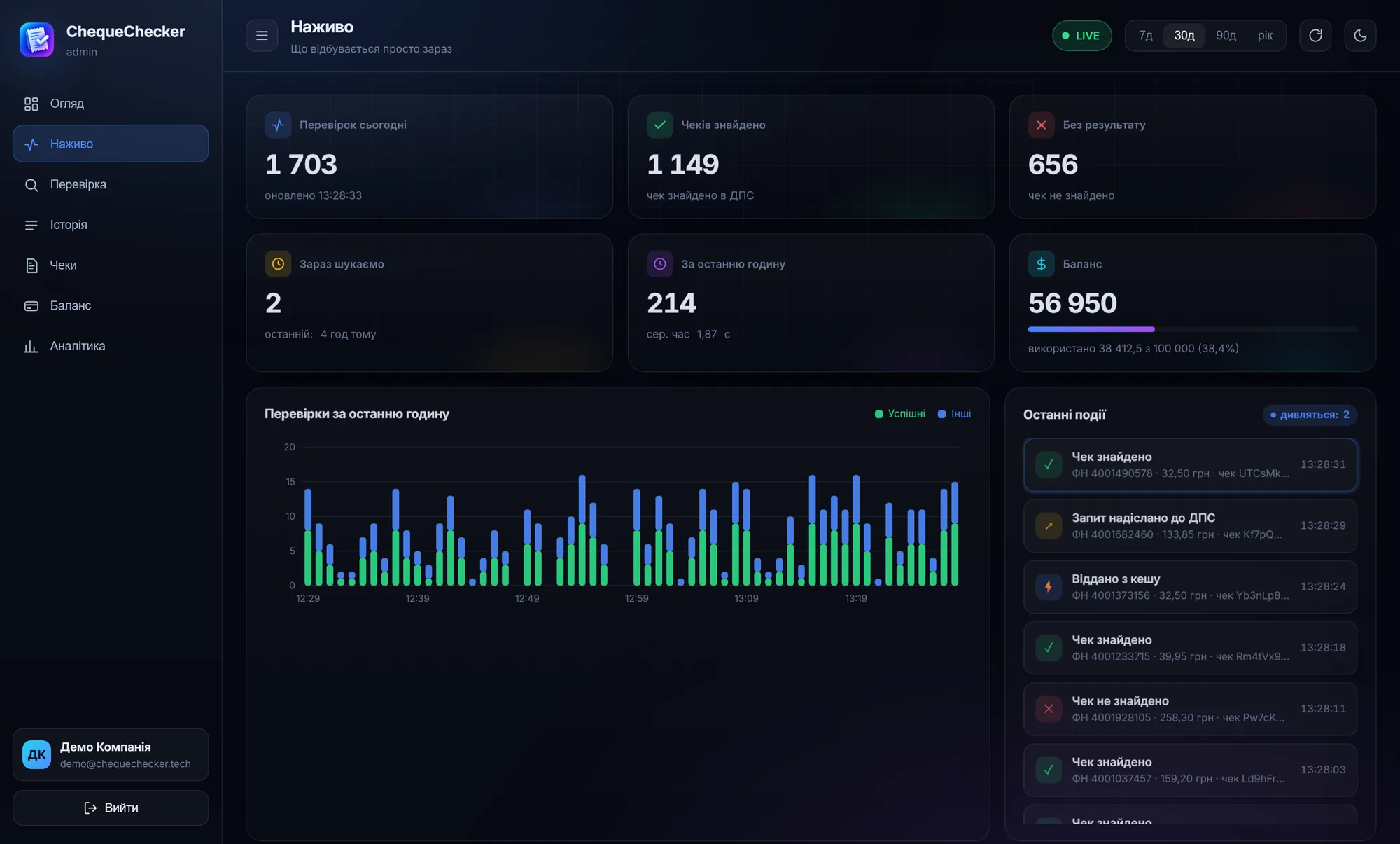Click the ДК avatar icon
Screen dimensions: 1400x844
tap(36, 754)
